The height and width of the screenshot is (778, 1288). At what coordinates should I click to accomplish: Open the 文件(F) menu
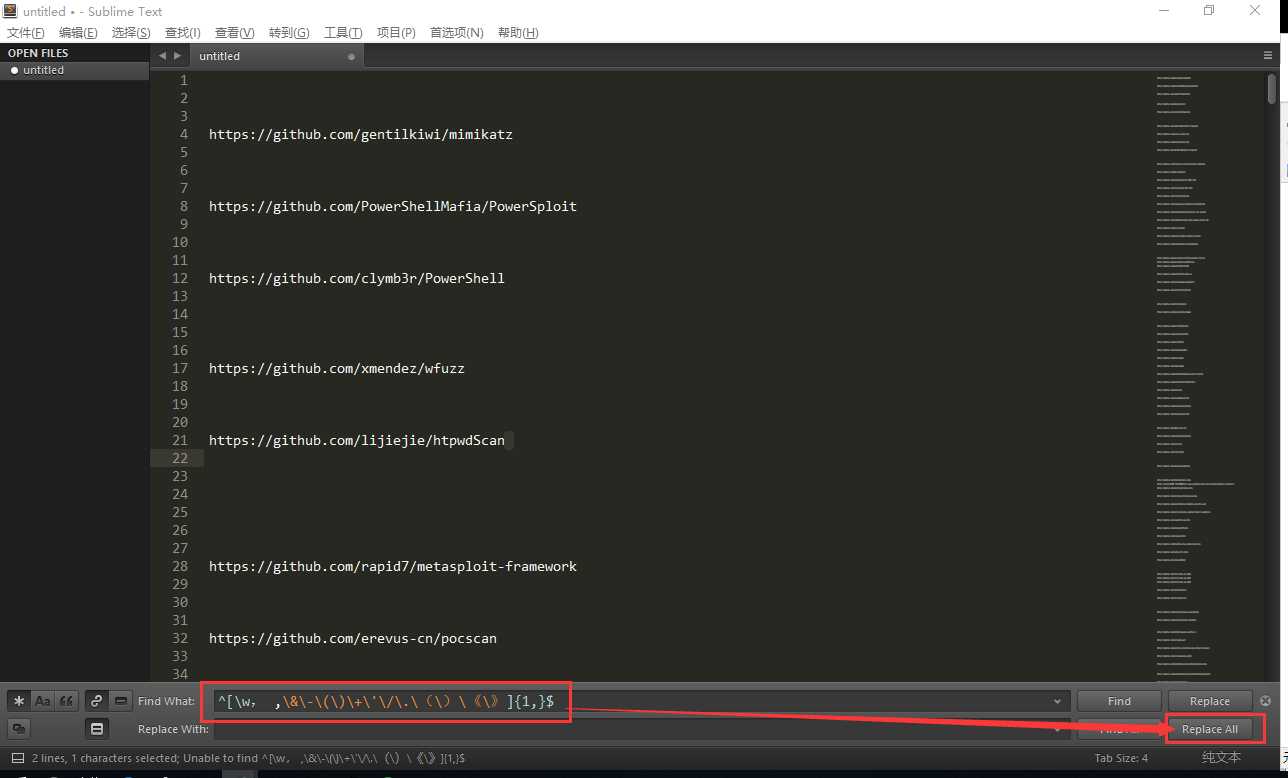26,33
